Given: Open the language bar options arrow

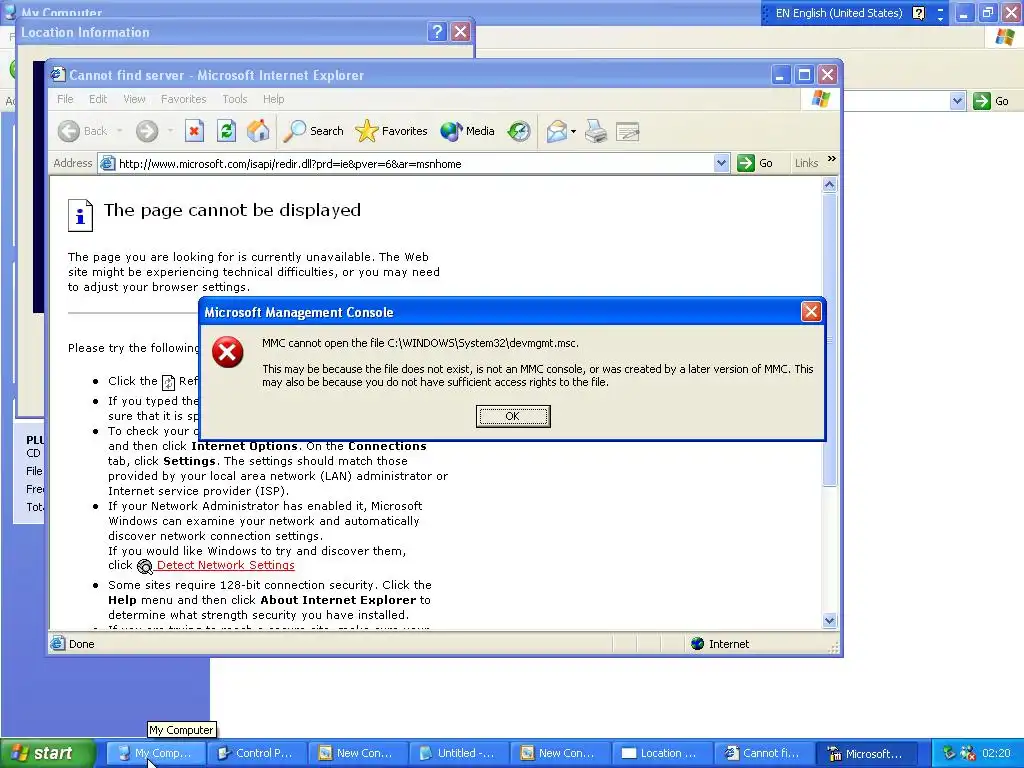Looking at the screenshot, I should point(940,18).
